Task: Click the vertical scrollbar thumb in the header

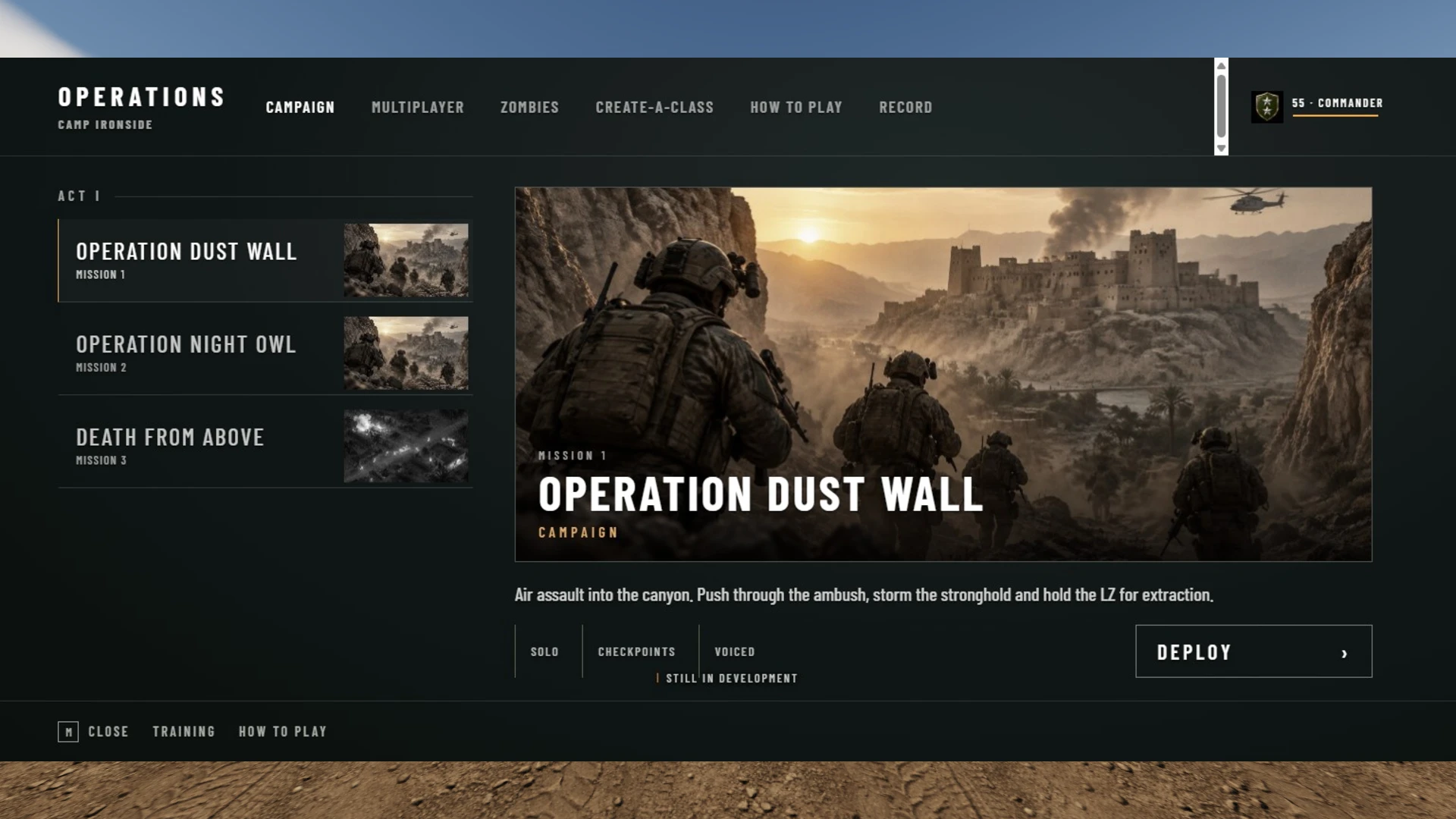Action: pyautogui.click(x=1221, y=107)
